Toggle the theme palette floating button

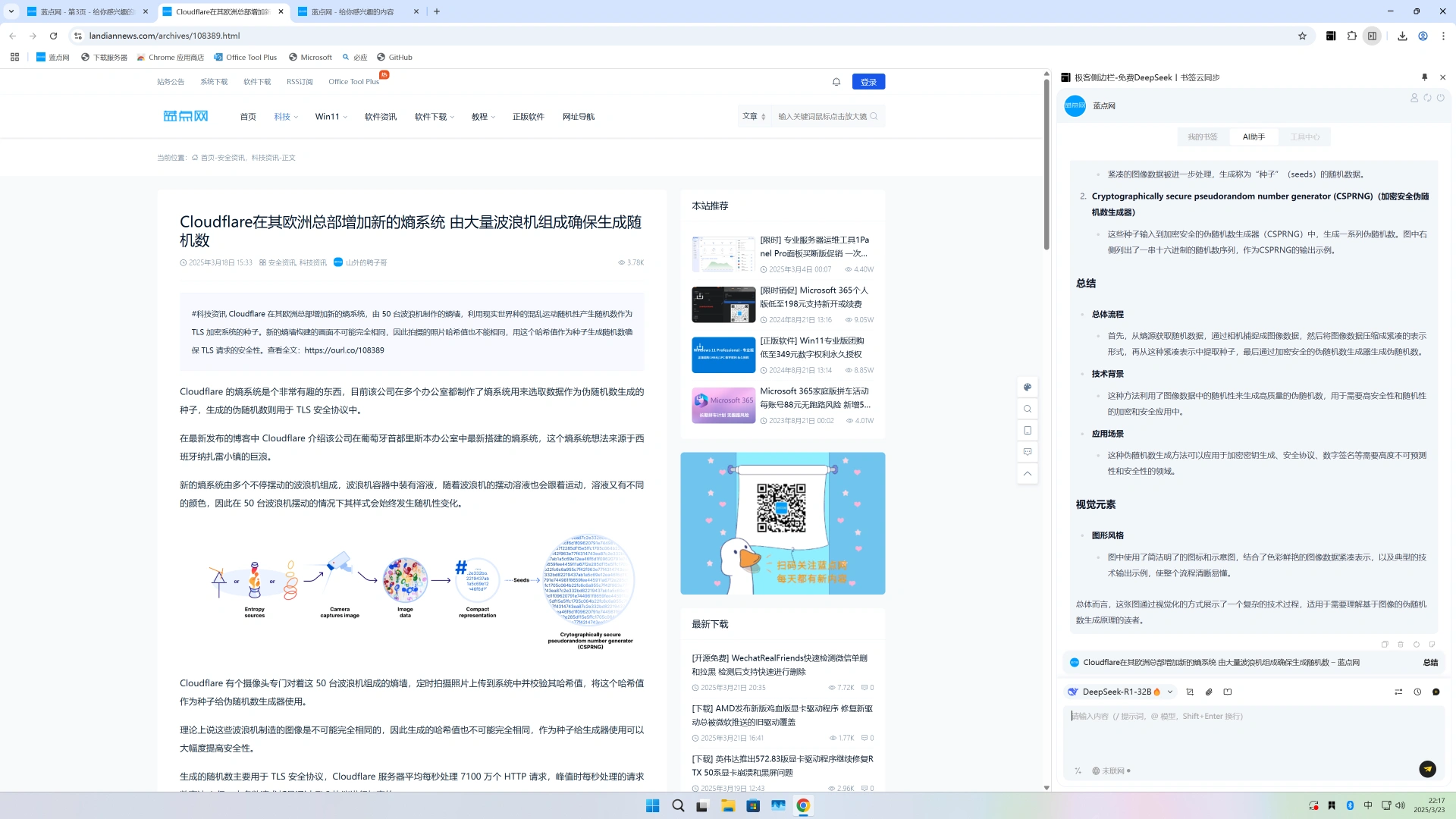(x=1028, y=387)
